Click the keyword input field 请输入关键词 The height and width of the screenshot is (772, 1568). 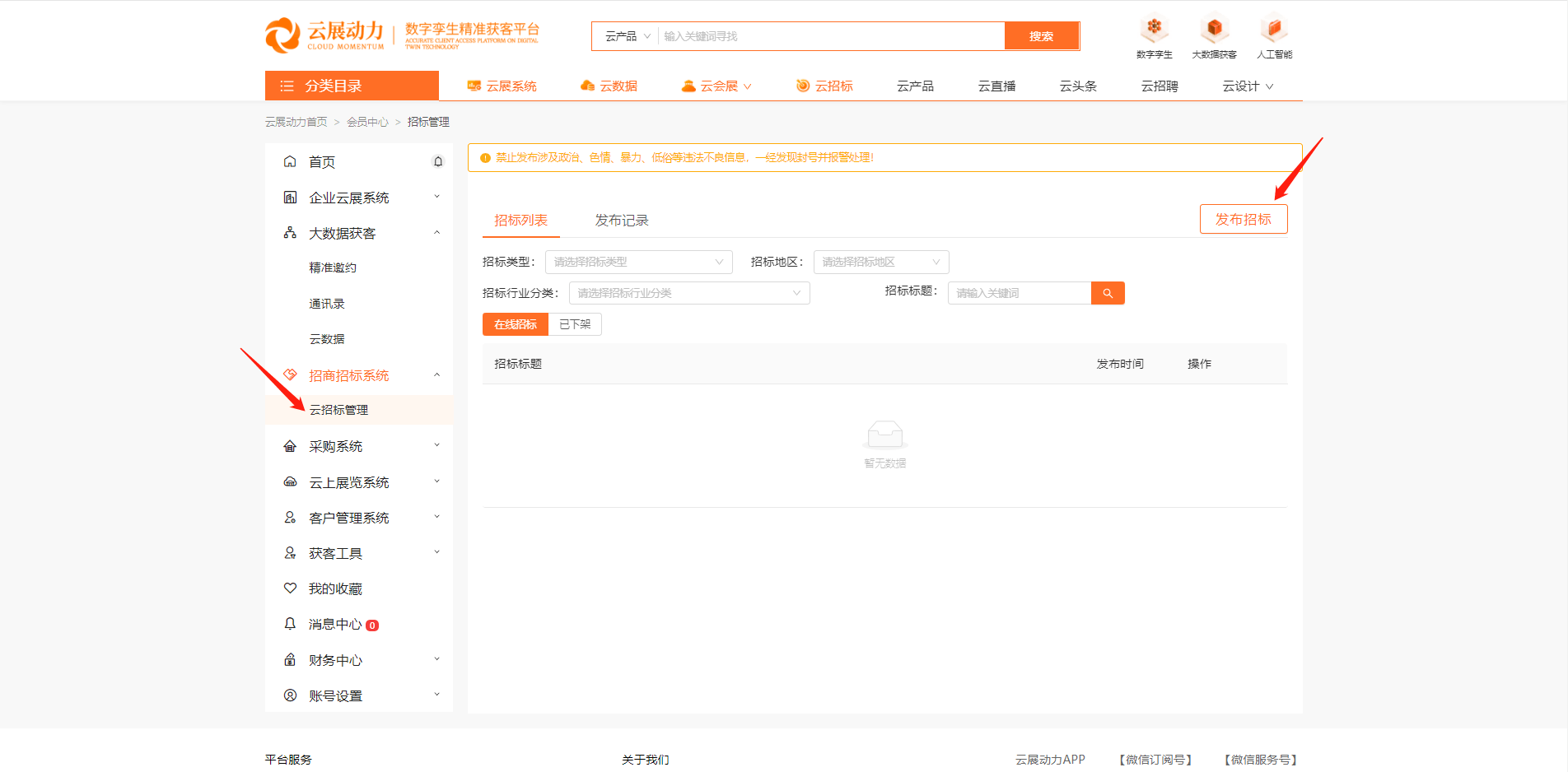(1019, 292)
